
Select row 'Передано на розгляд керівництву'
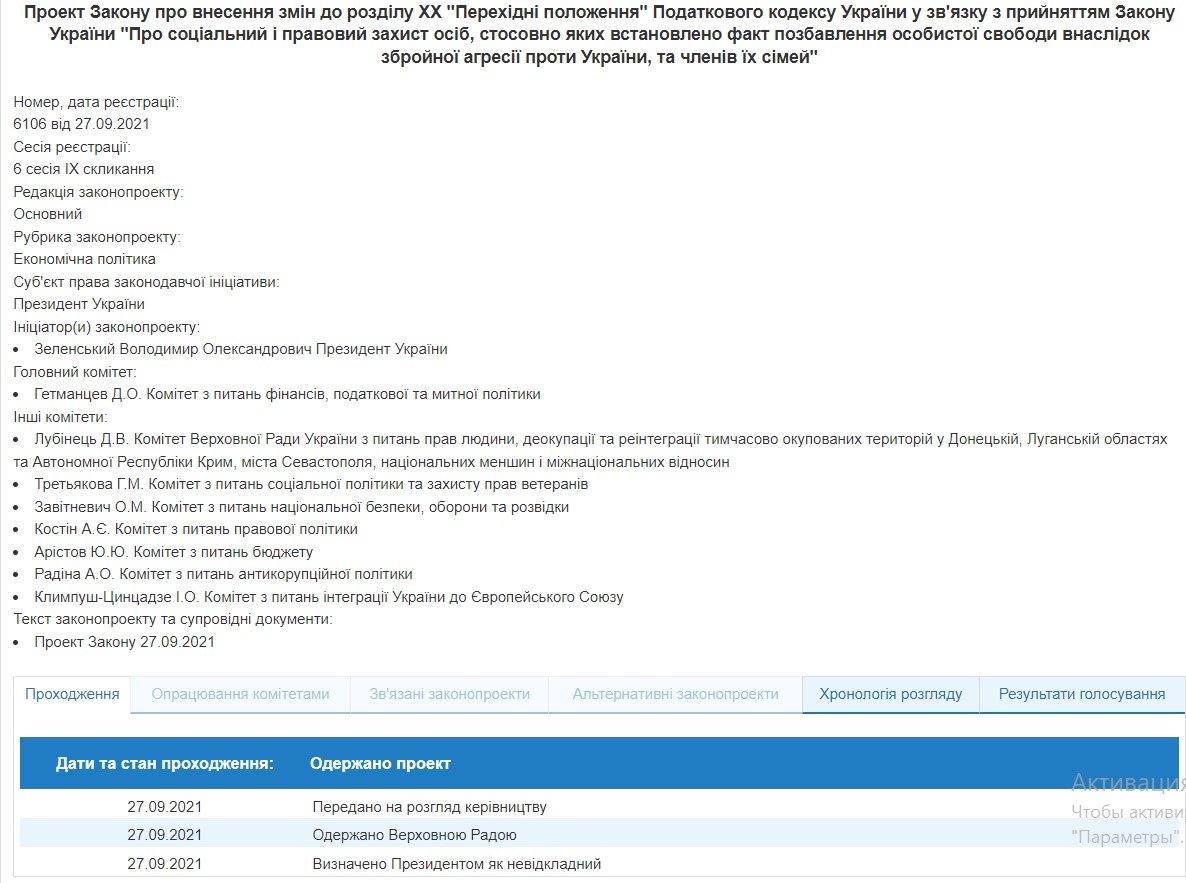pyautogui.click(x=429, y=806)
